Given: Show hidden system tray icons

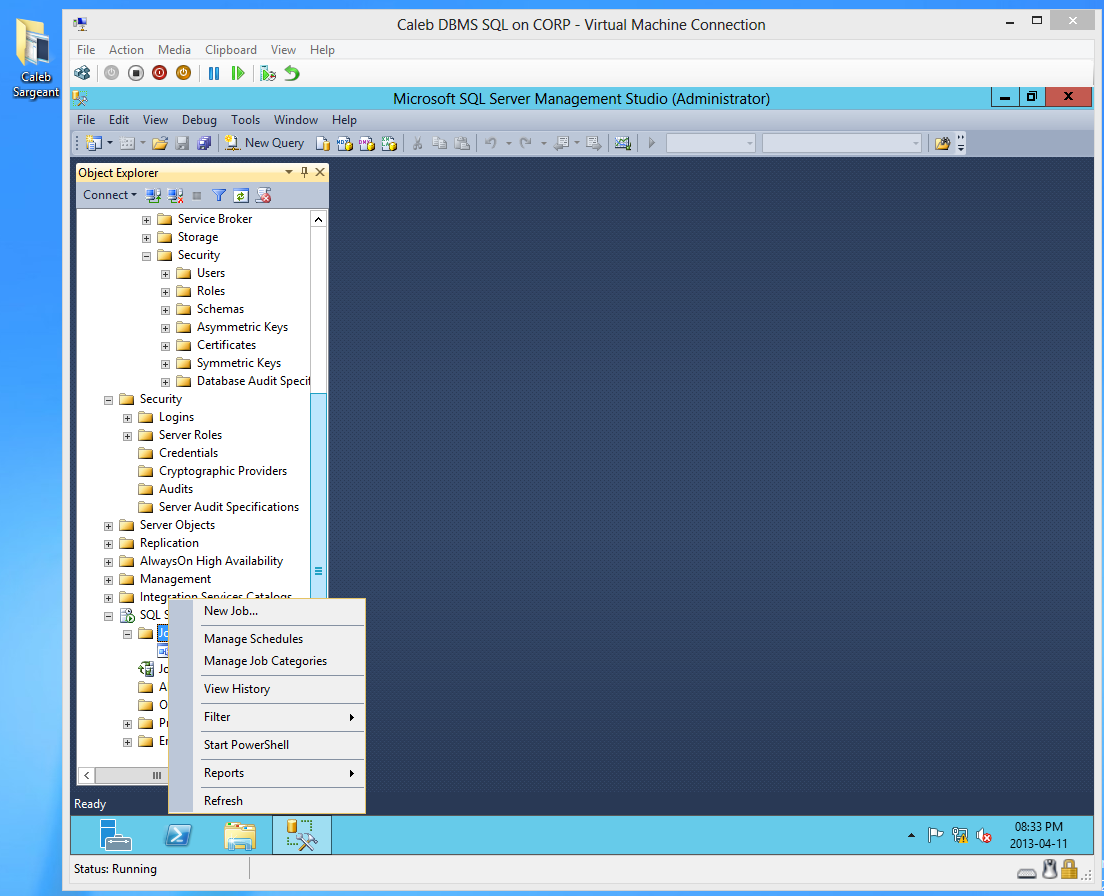Looking at the screenshot, I should (911, 835).
